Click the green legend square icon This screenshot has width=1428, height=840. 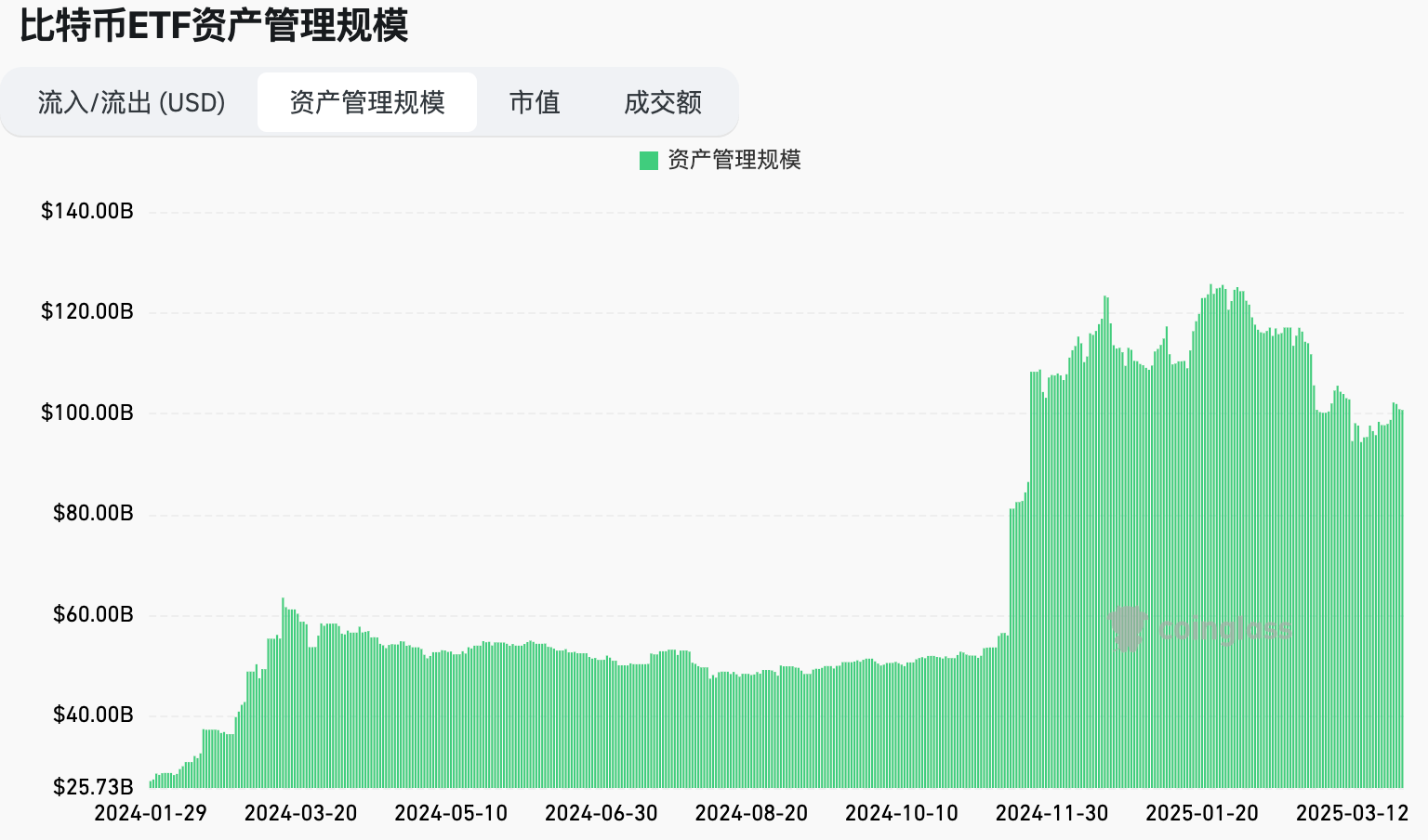pos(647,160)
